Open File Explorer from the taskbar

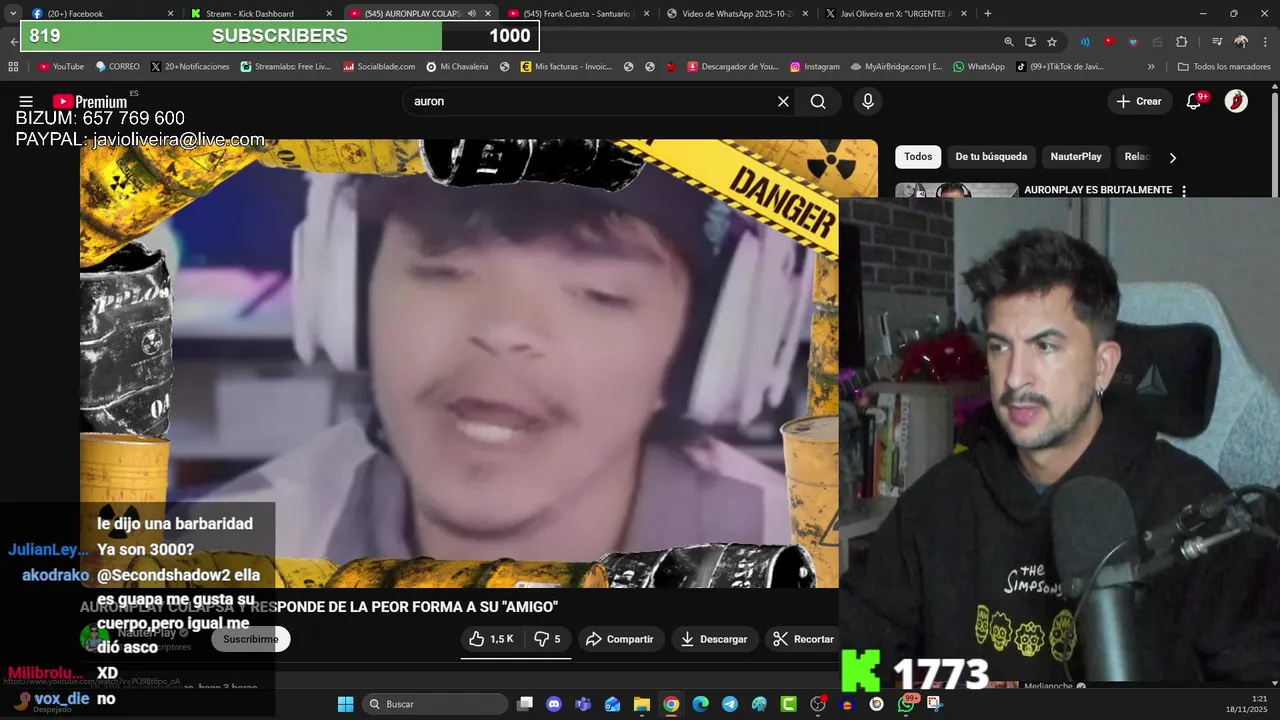point(642,704)
